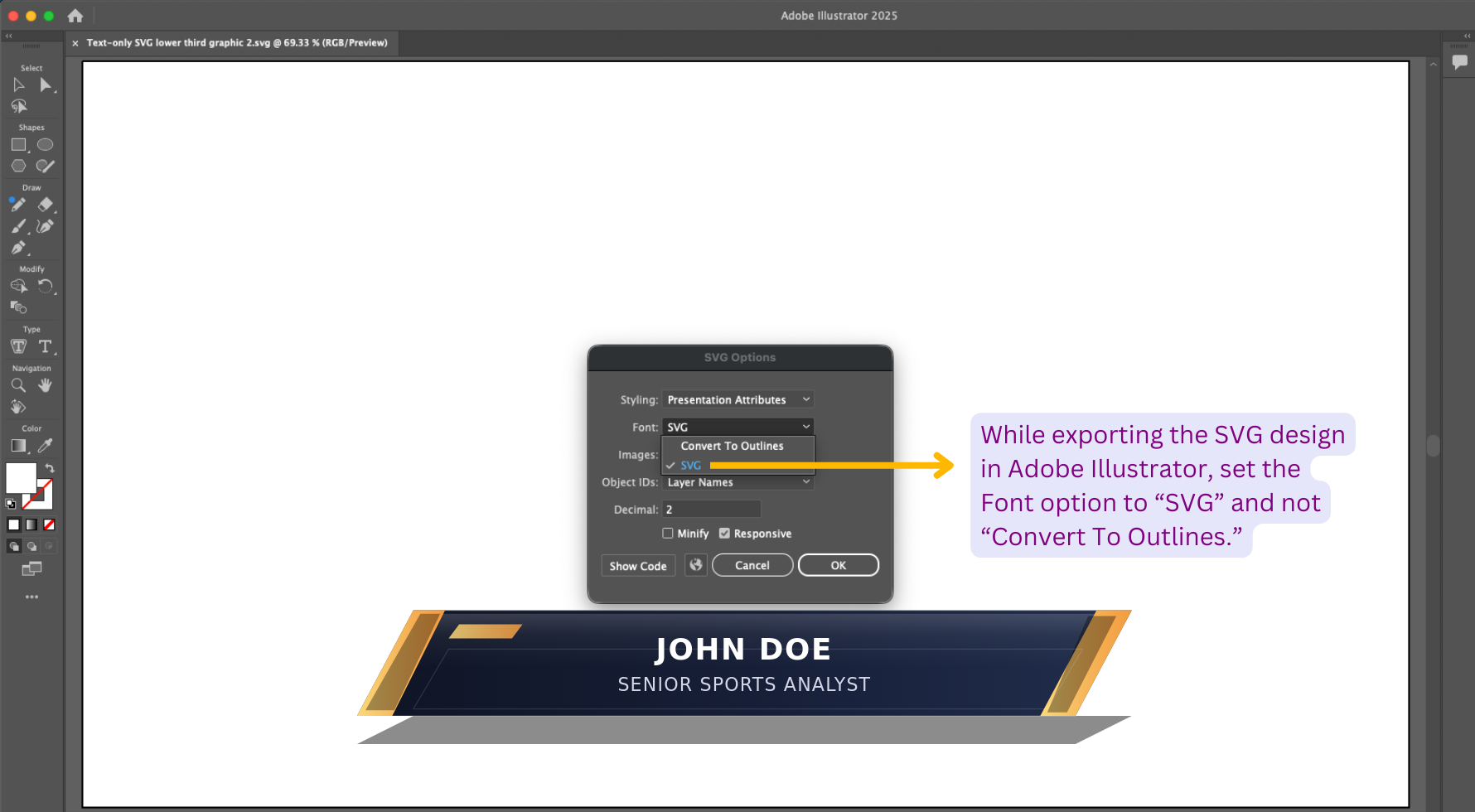Enable the Minify checkbox
This screenshot has height=812, width=1475.
click(x=668, y=534)
